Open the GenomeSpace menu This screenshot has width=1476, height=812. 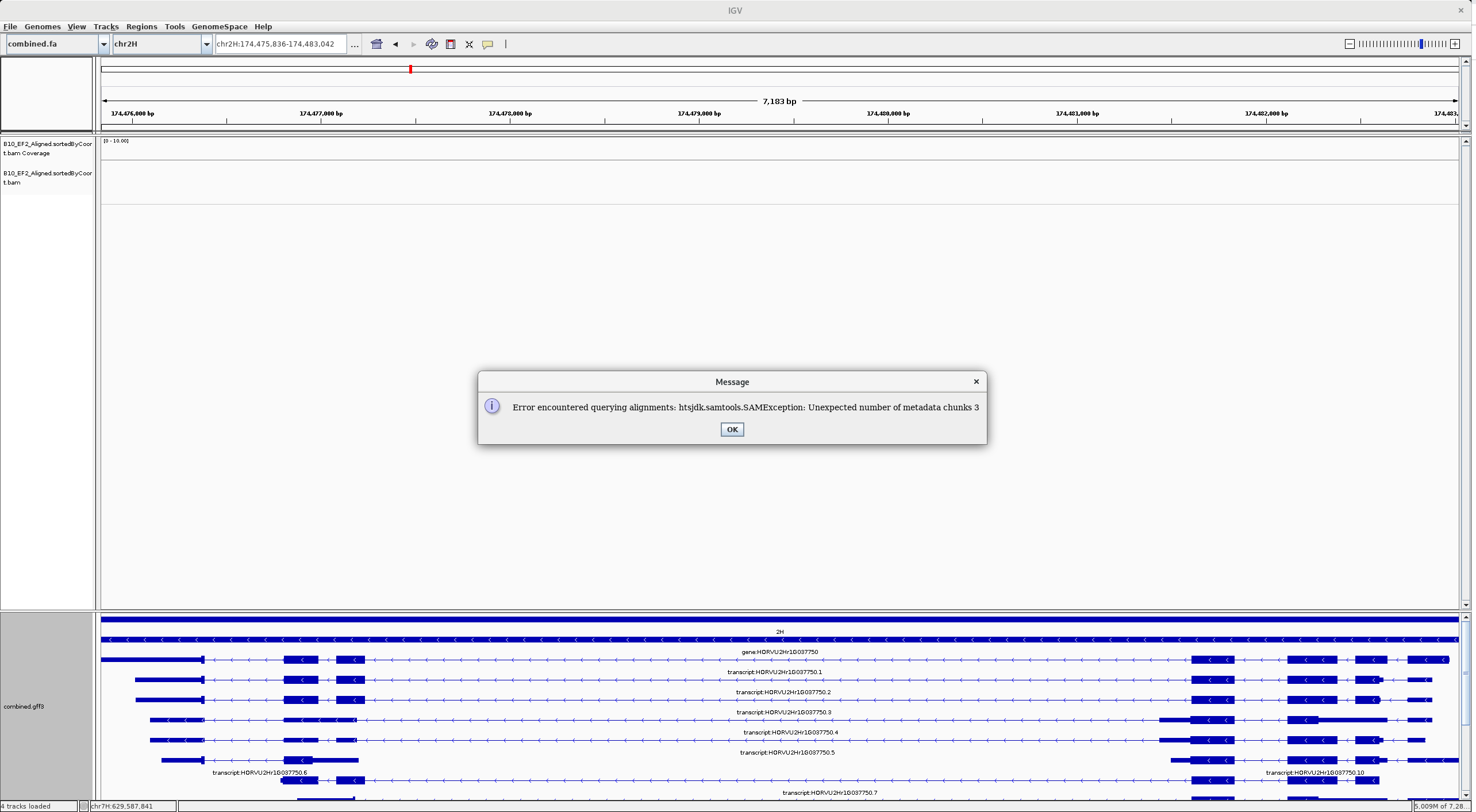219,26
